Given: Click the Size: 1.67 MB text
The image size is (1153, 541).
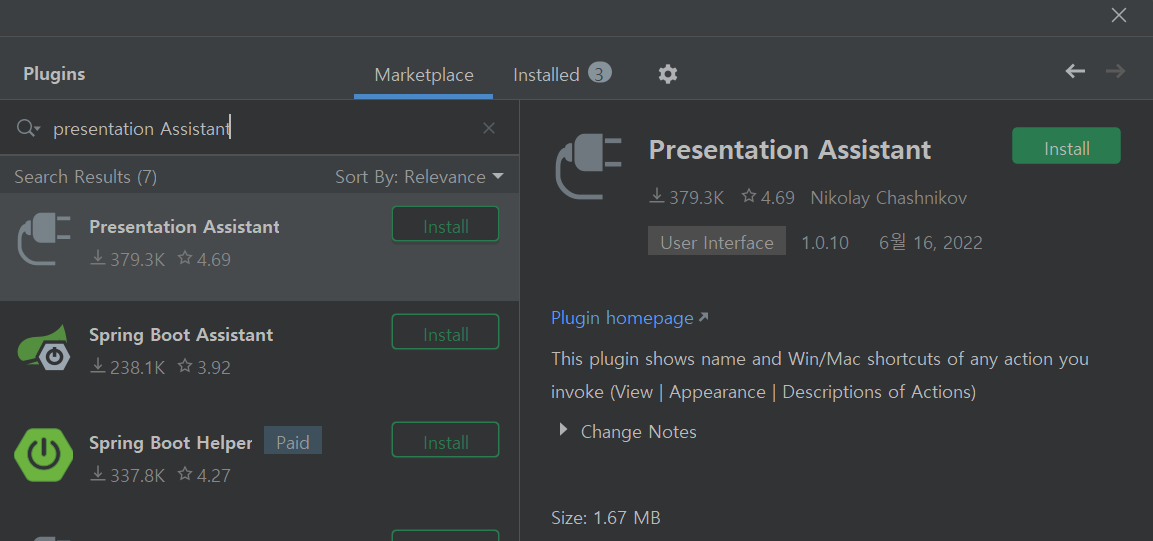Looking at the screenshot, I should [605, 517].
